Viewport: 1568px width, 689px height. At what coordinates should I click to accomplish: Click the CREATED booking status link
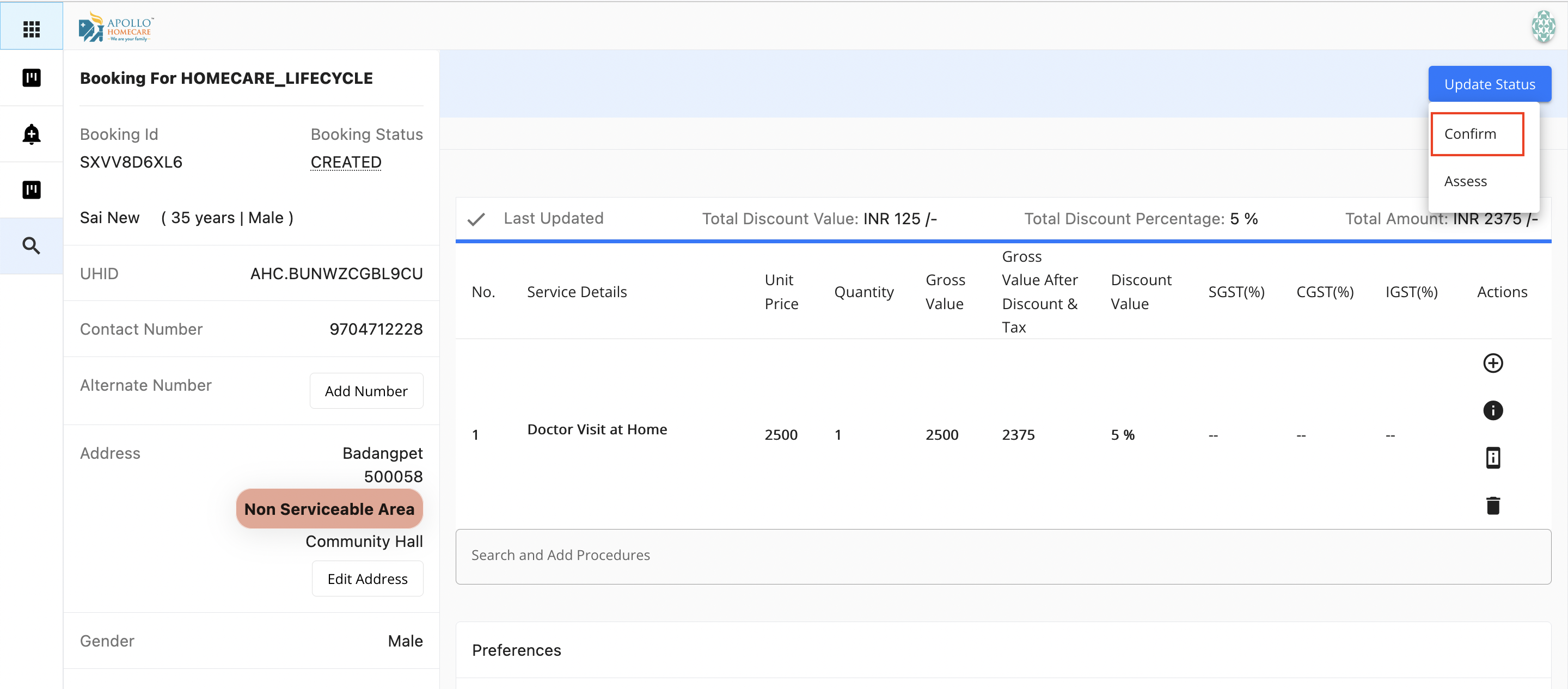click(x=346, y=163)
